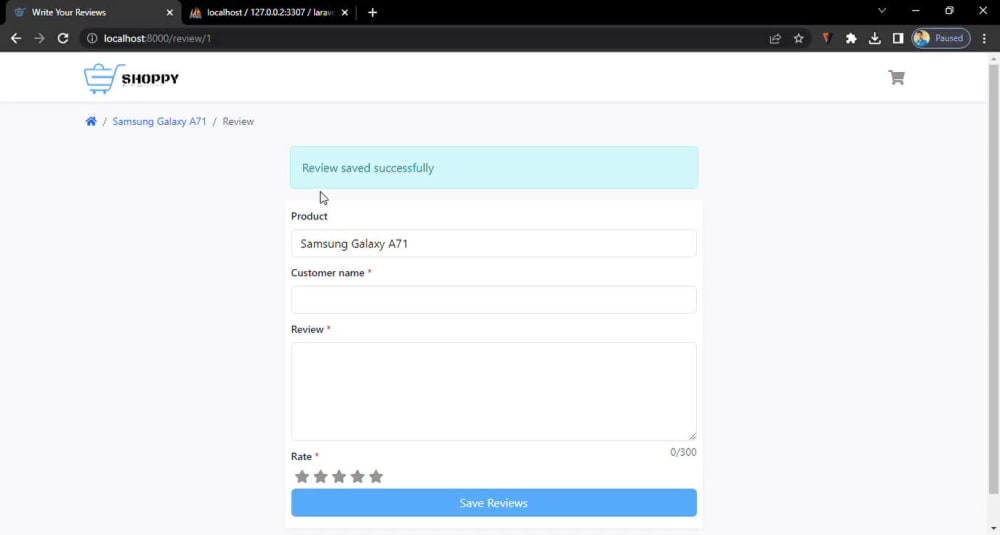Screen dimensions: 1000x535
Task: Click the Customer name label
Action: [327, 273]
